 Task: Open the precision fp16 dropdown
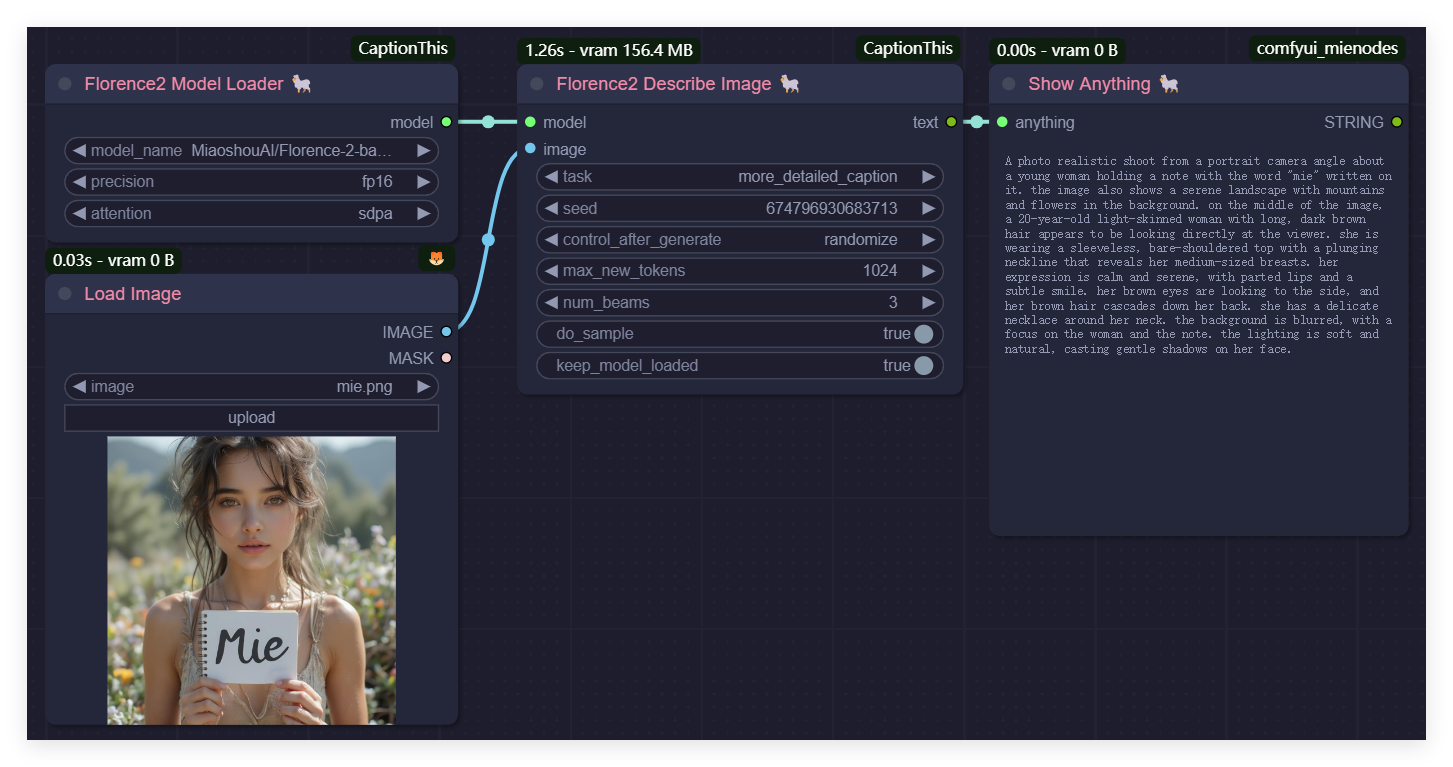[251, 182]
